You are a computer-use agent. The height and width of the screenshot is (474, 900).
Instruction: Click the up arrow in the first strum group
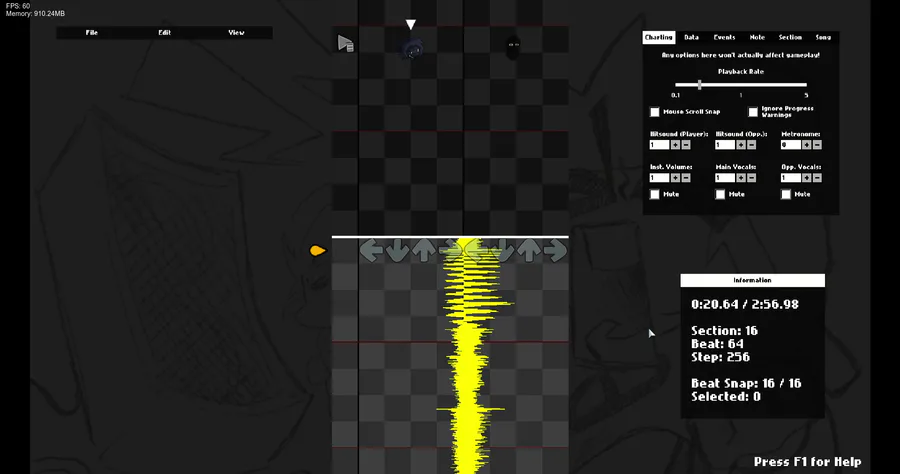[x=424, y=251]
